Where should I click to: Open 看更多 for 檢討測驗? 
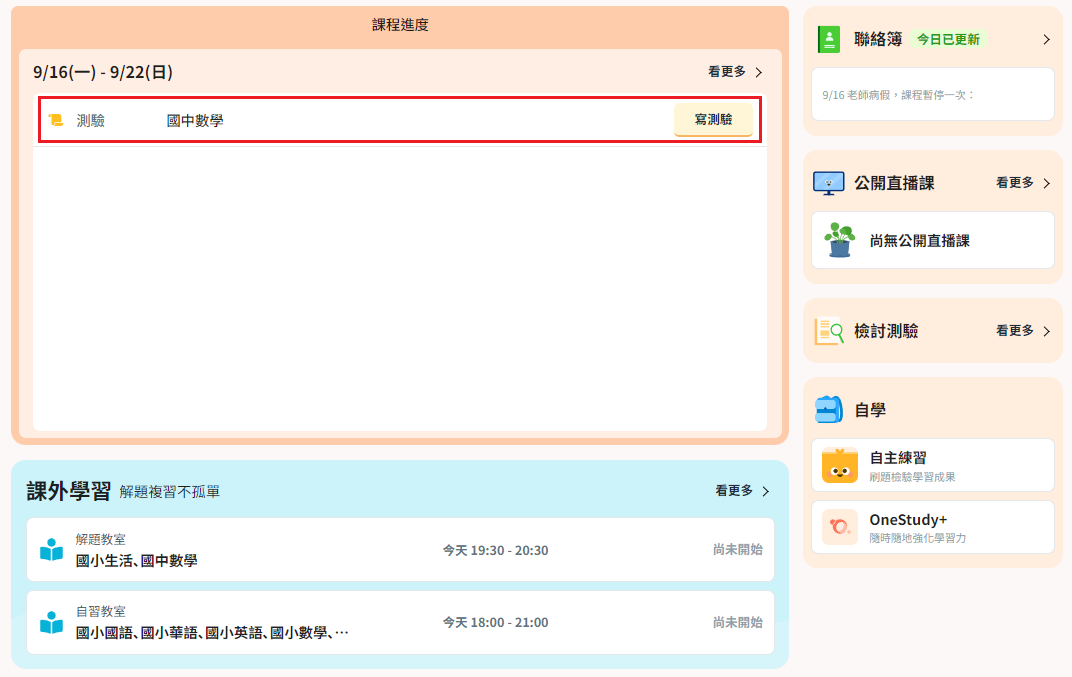(1015, 330)
